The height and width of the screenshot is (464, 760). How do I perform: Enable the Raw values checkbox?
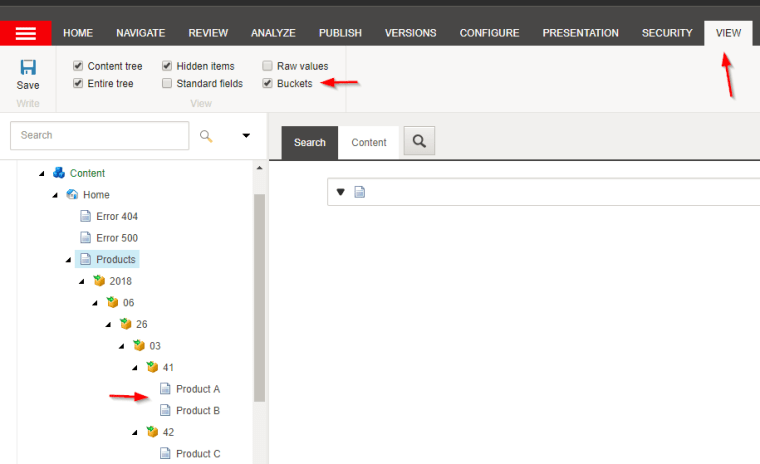[267, 66]
